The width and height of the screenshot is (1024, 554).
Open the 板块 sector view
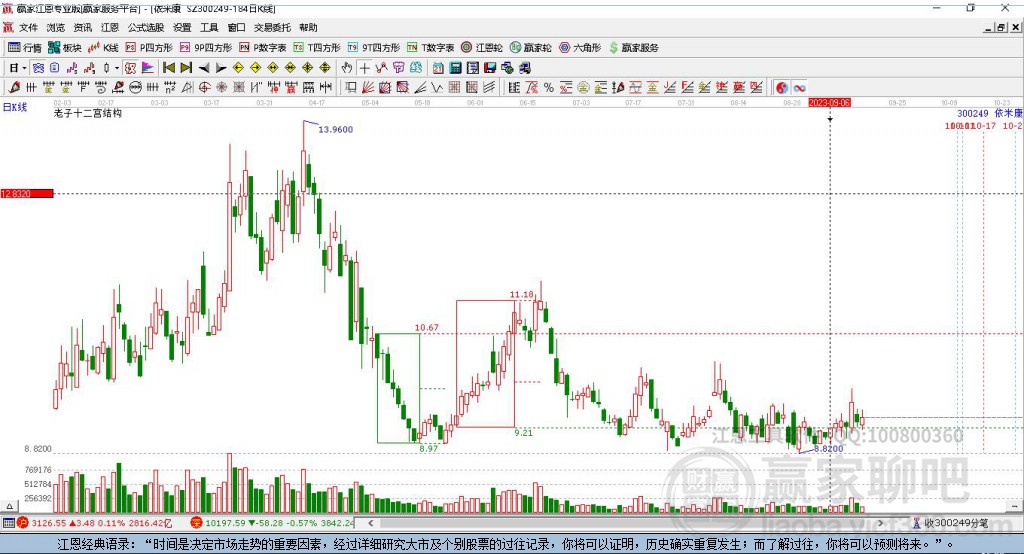65,48
